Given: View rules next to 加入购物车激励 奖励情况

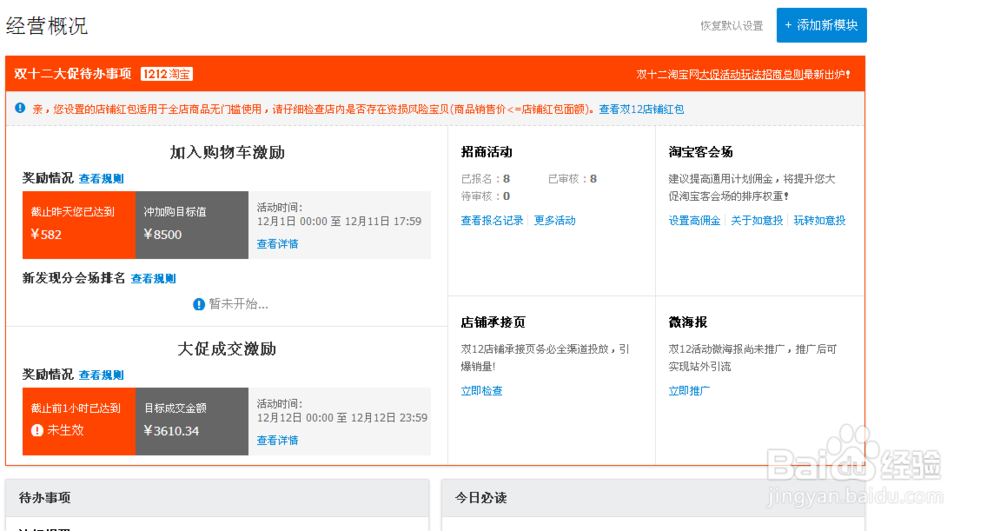Looking at the screenshot, I should tap(101, 178).
